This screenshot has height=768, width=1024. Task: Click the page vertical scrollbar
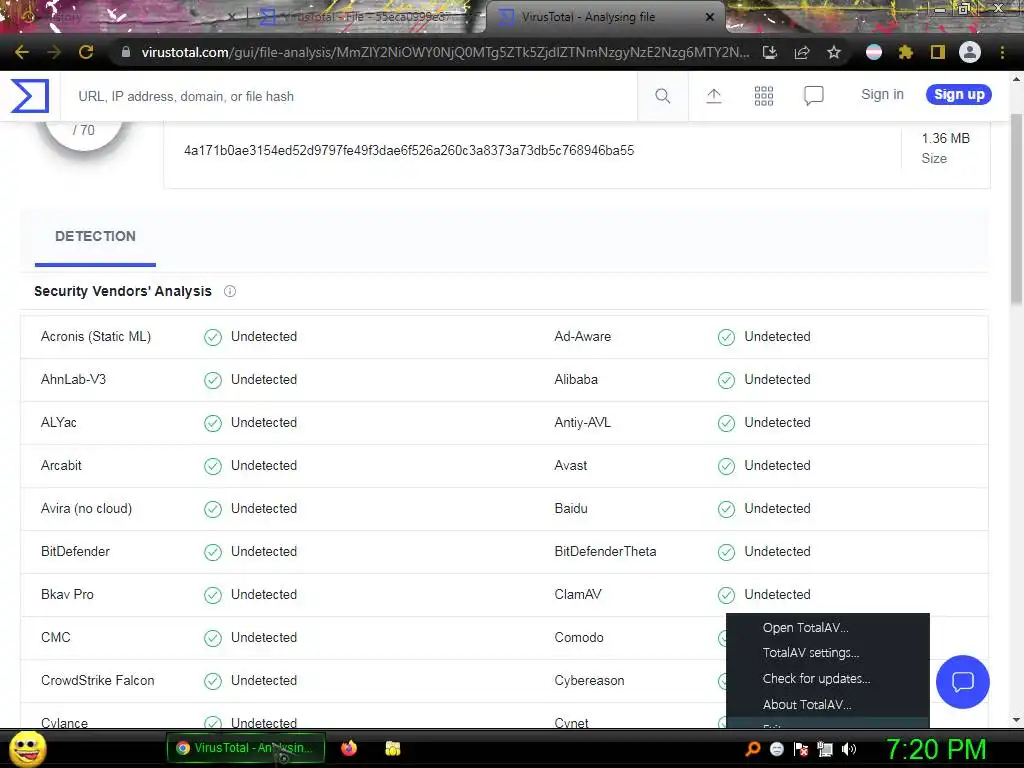click(x=1016, y=209)
